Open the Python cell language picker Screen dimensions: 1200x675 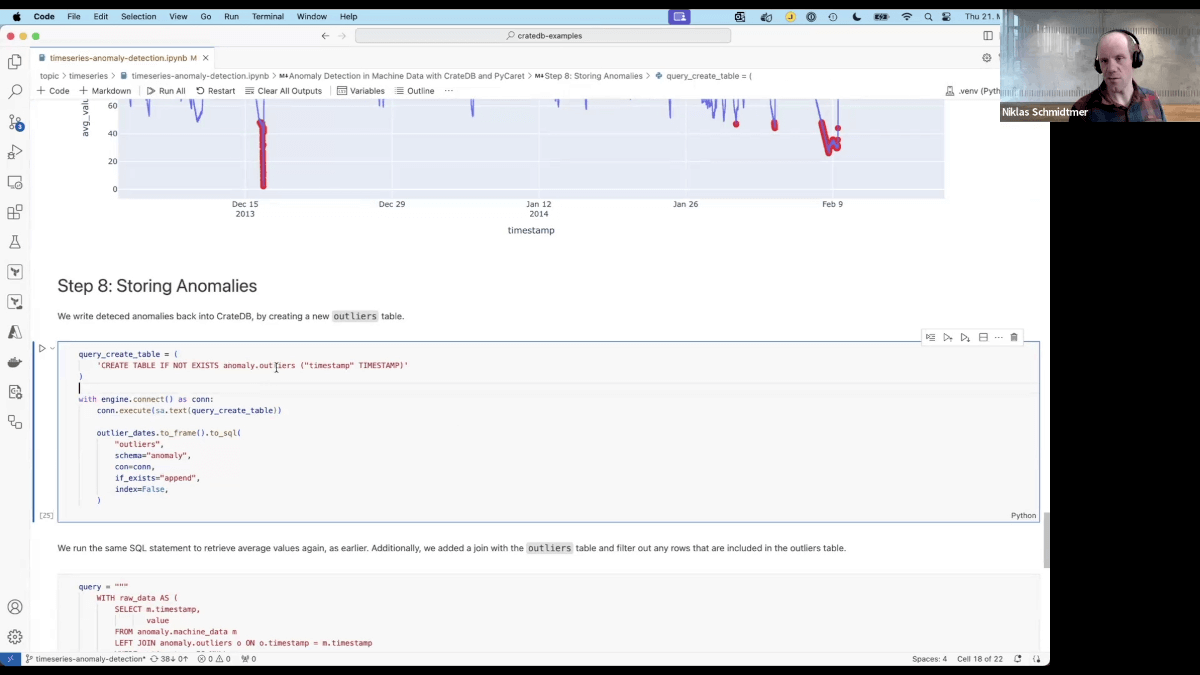[1023, 516]
